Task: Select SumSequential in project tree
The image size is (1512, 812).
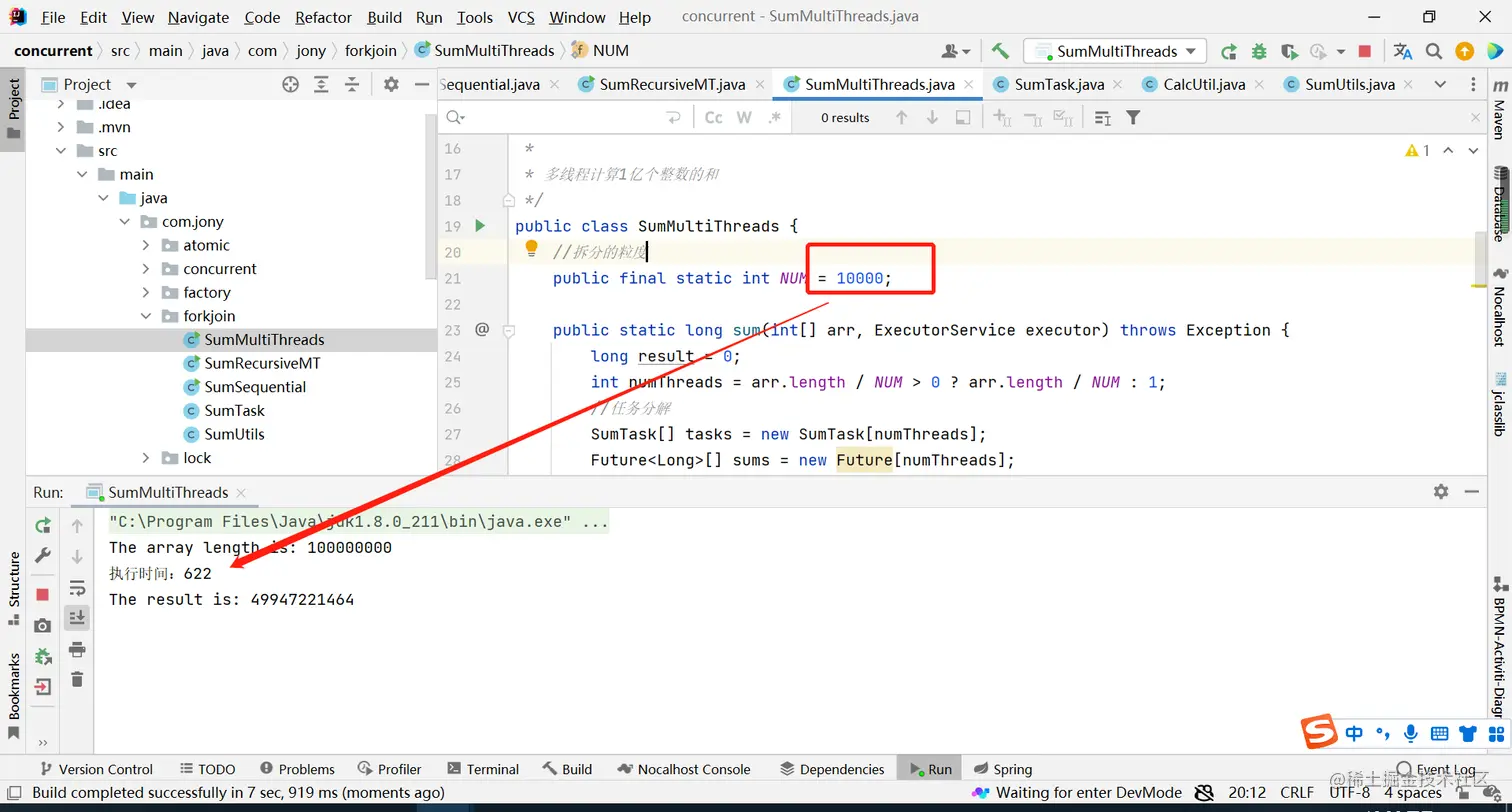Action: 255,387
